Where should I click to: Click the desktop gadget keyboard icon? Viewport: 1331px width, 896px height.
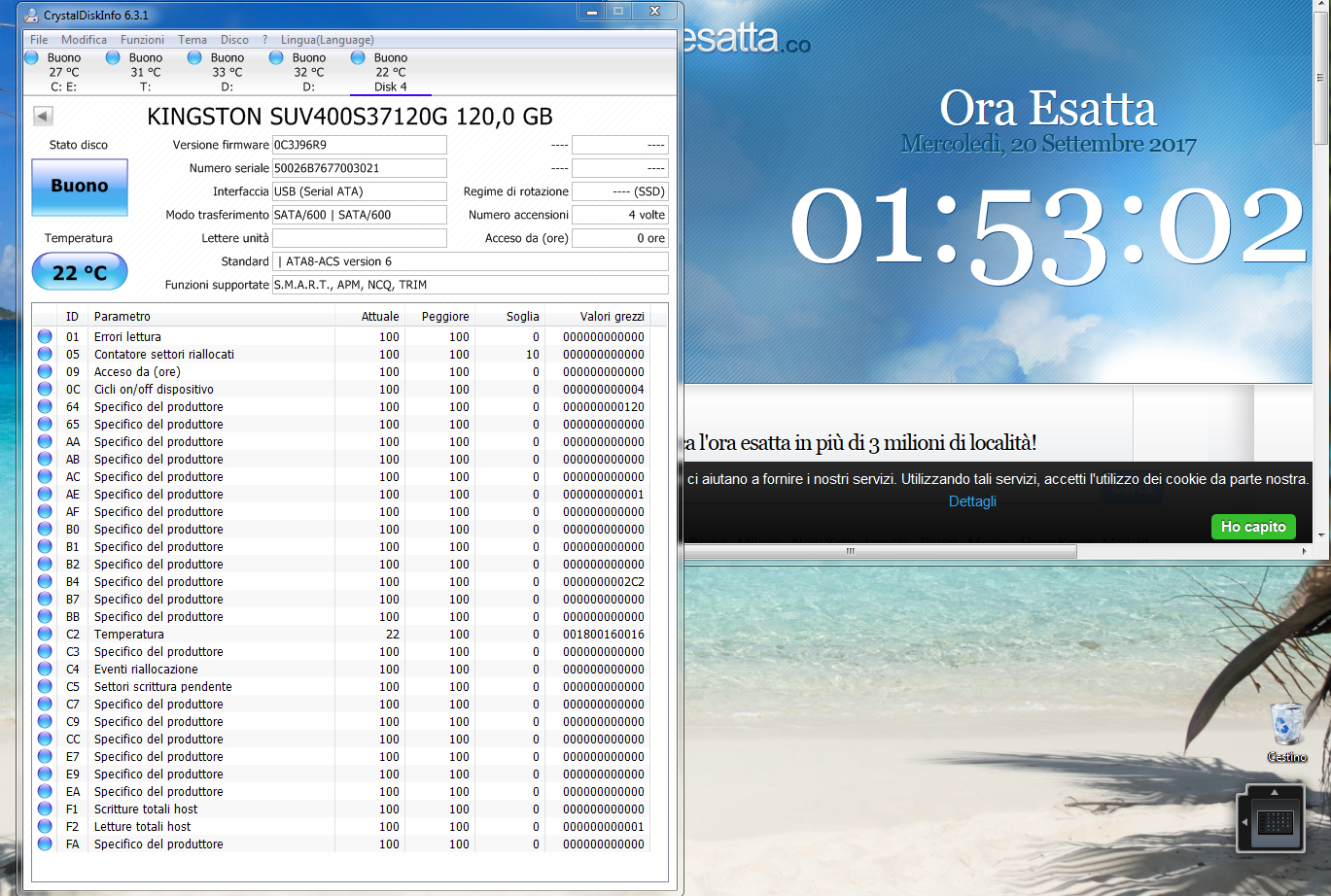(x=1275, y=823)
